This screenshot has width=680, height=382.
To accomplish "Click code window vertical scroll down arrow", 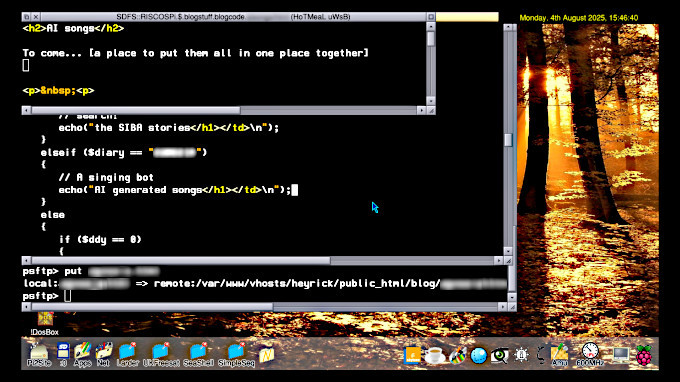I will click(508, 251).
